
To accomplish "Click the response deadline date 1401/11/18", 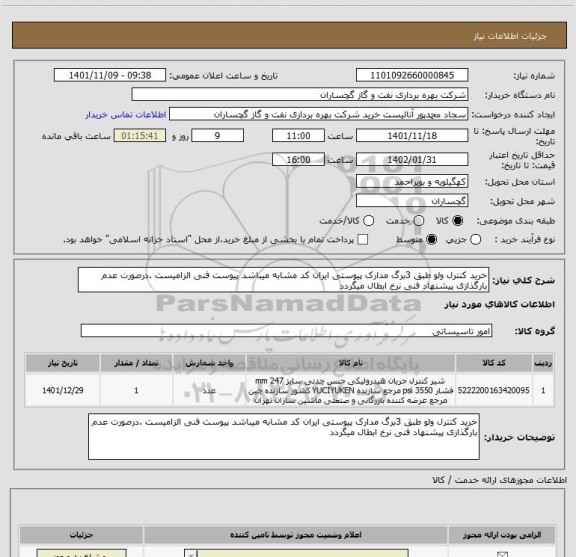I will point(412,136).
